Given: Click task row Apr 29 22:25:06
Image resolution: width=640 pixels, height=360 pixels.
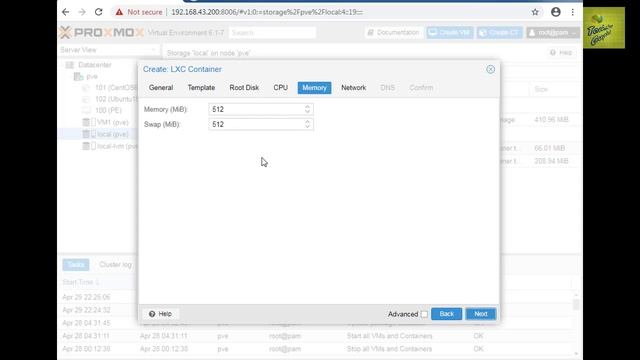Looking at the screenshot, I should [86, 297].
